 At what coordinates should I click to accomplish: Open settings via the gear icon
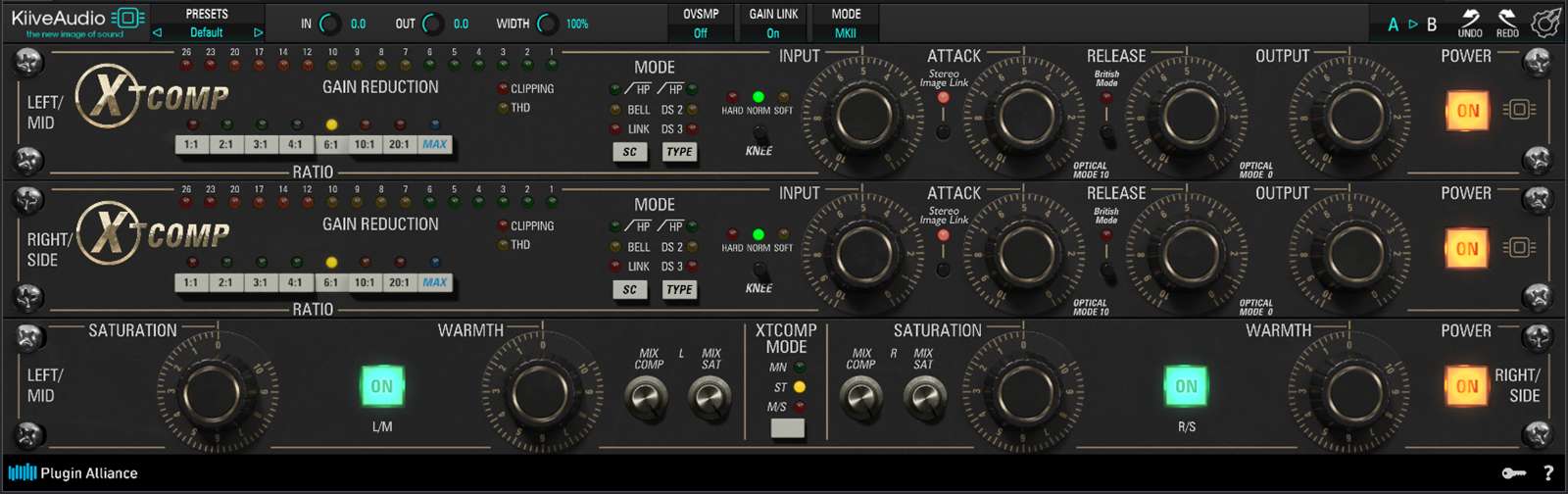[x=1545, y=23]
